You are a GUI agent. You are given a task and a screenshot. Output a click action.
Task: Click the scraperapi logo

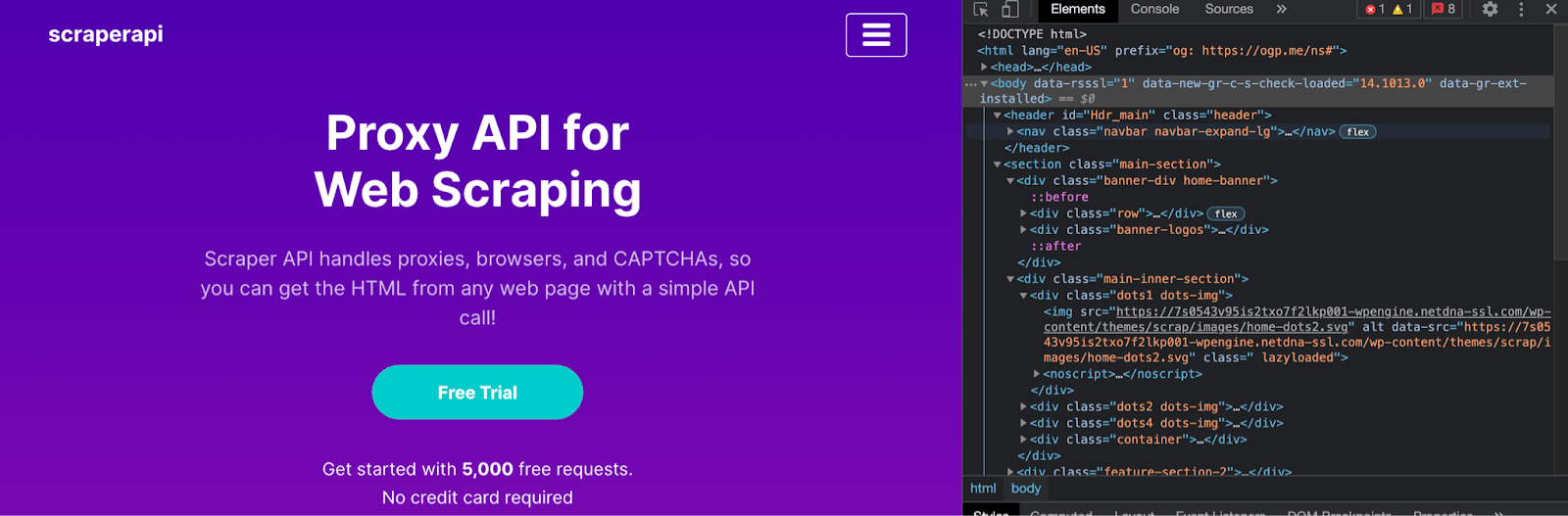[x=106, y=34]
